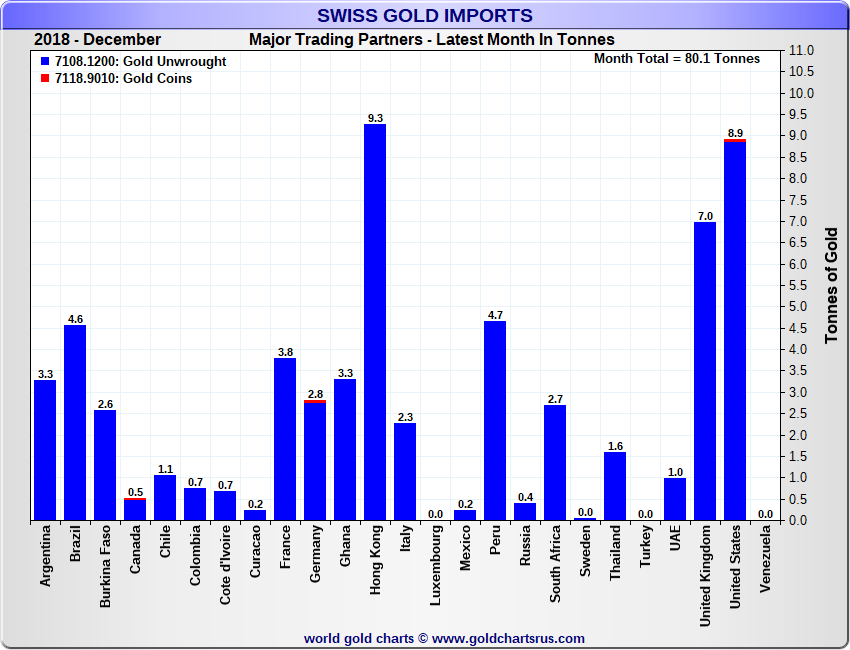Click the Brazil bar
This screenshot has width=850, height=650.
[75, 422]
